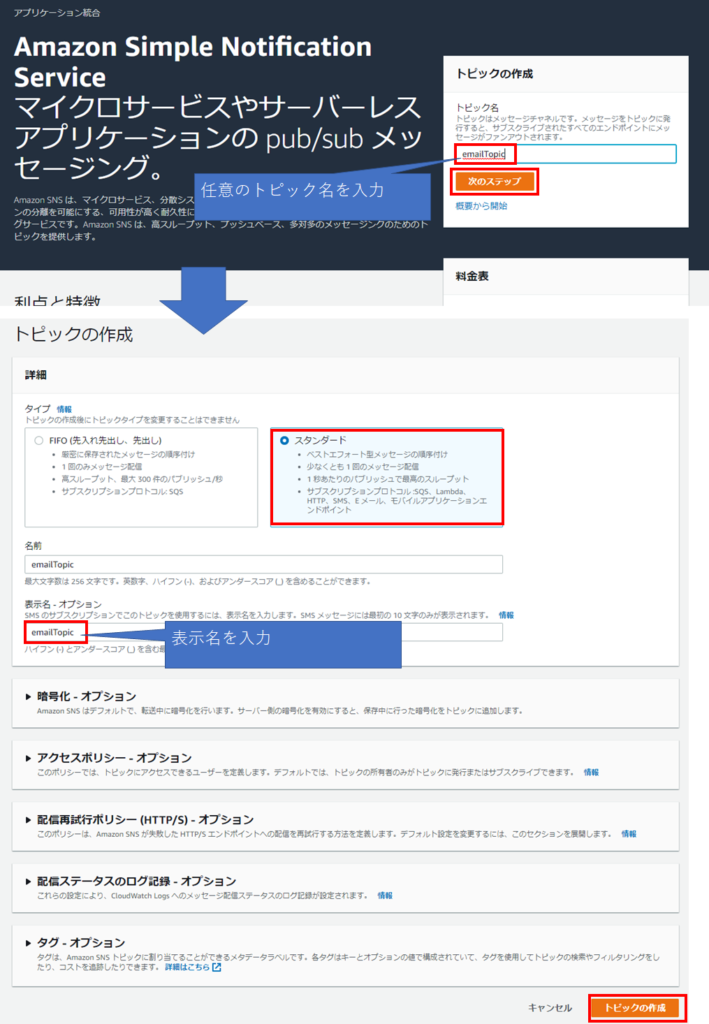The image size is (709, 1024).
Task: Open the 情報 link for ログ記録
Action: pyautogui.click(x=385, y=895)
